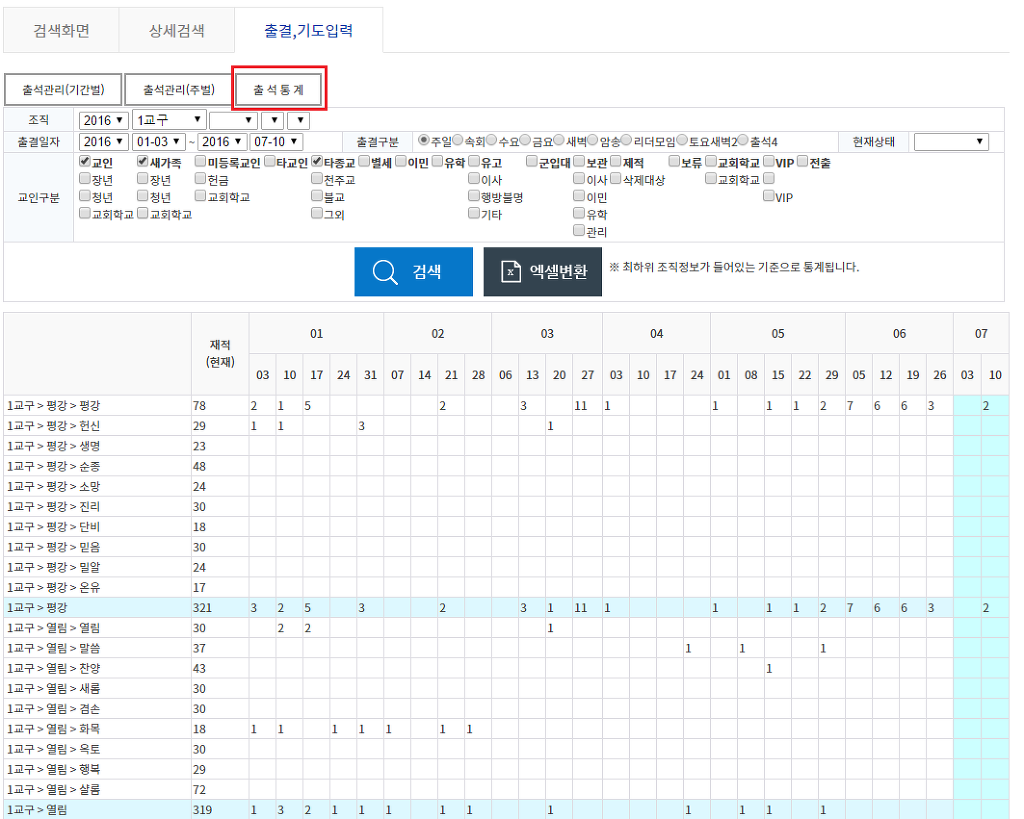The image size is (1024, 819).
Task: Open the 01-03 start date dropdown
Action: [159, 142]
